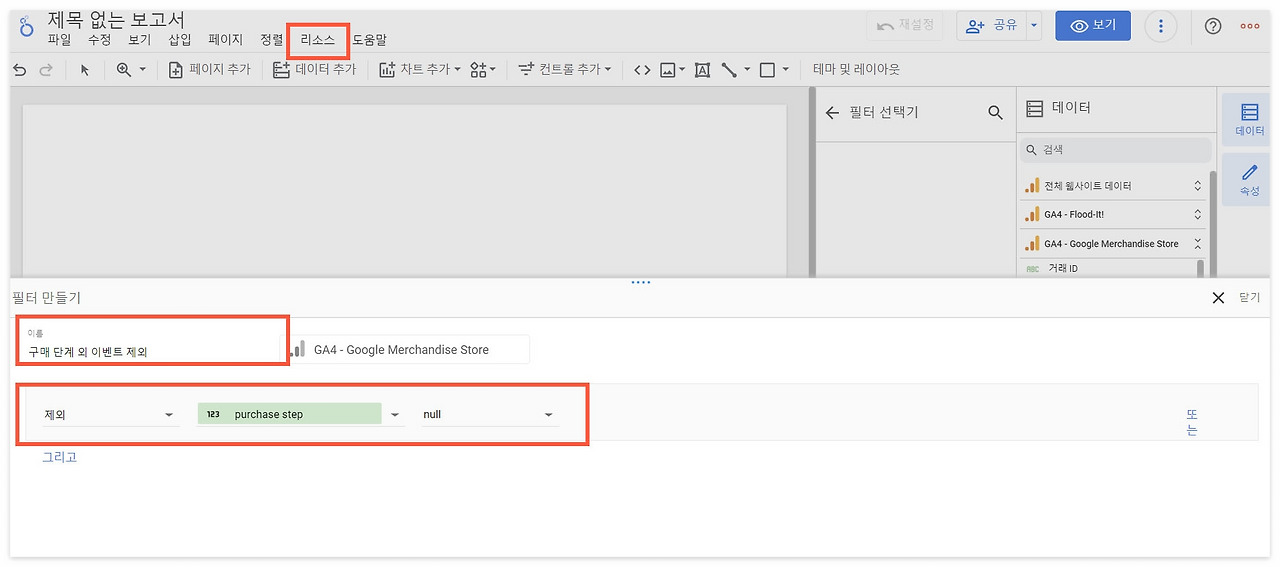This screenshot has height=567, width=1280.
Task: Open the 컨트롤 추가 dropdown
Action: click(x=565, y=70)
